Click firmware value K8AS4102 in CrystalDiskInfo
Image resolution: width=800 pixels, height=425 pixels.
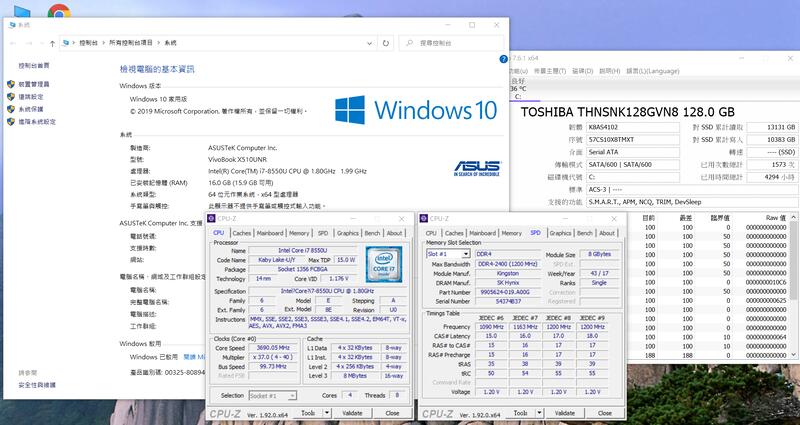[x=633, y=127]
